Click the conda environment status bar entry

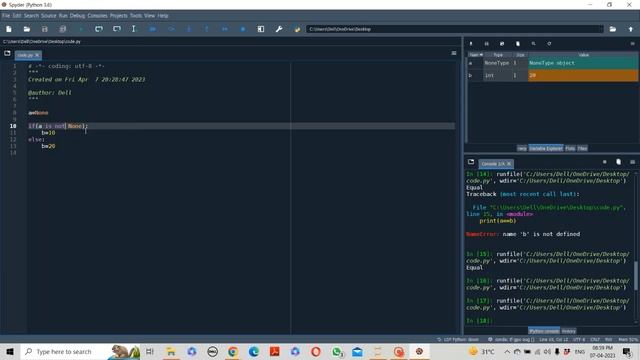click(x=511, y=339)
